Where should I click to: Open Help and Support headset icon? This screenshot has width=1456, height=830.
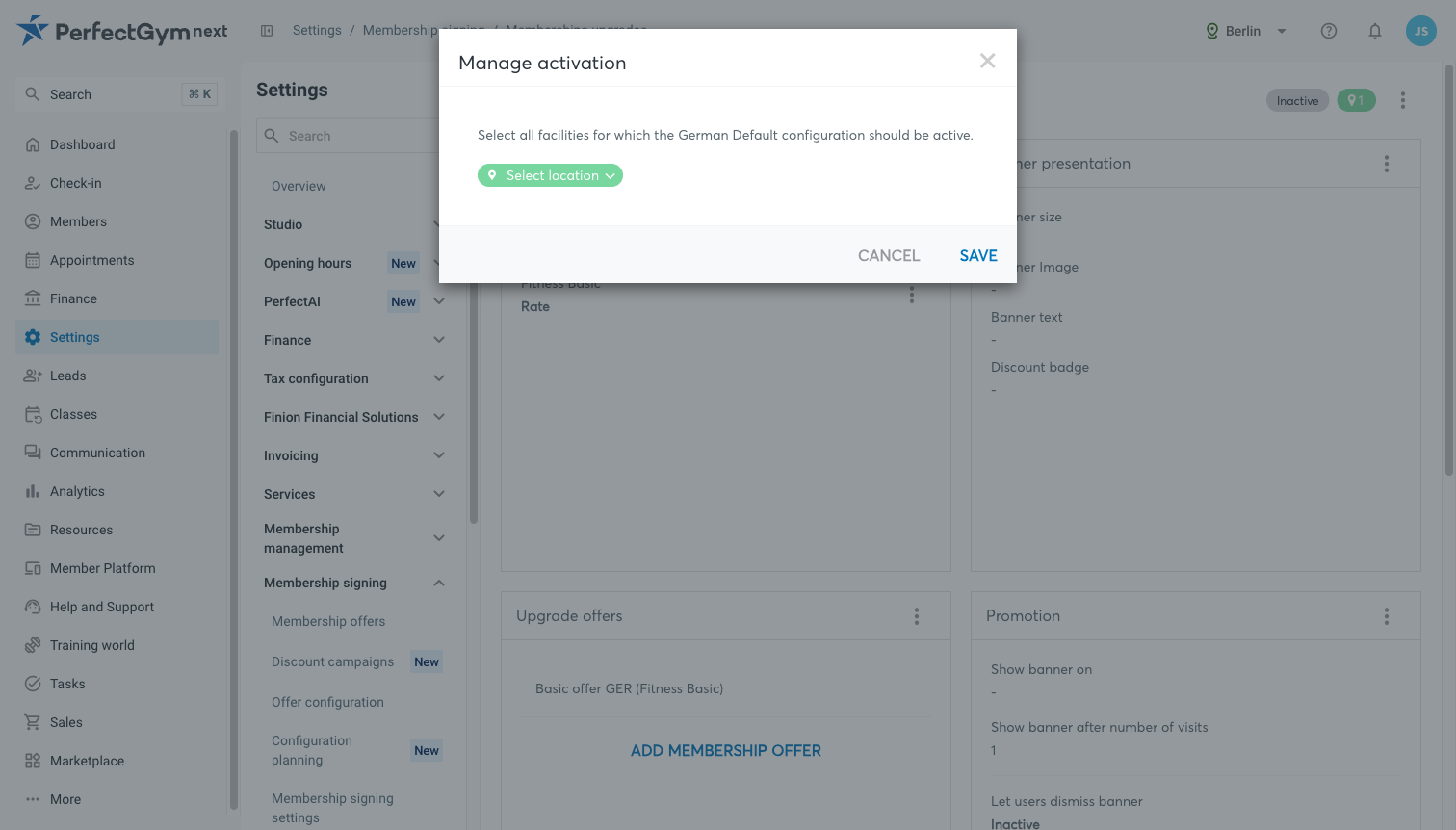33,607
